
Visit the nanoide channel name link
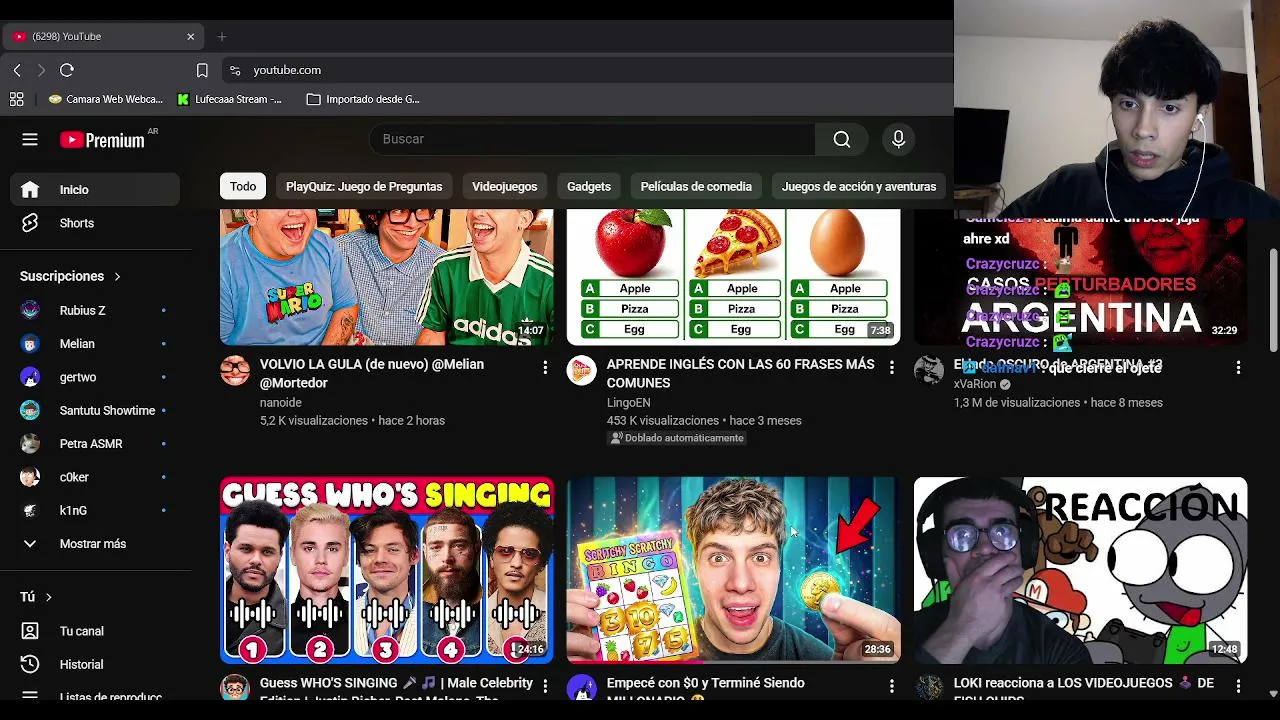coord(281,402)
